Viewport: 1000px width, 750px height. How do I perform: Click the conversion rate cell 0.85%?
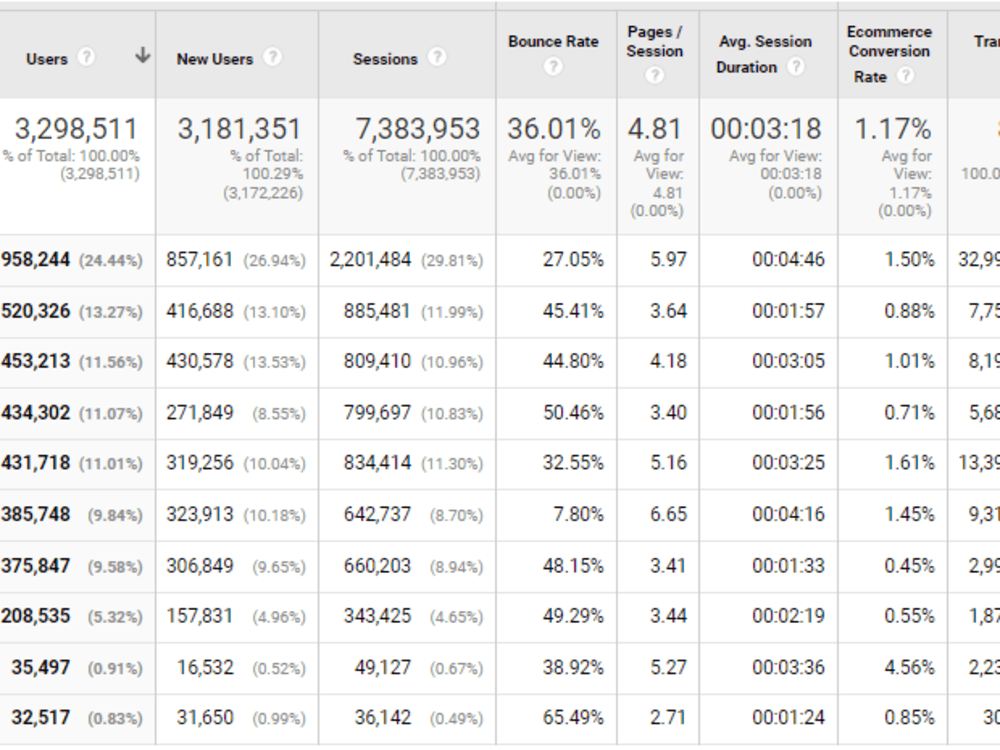coord(909,717)
